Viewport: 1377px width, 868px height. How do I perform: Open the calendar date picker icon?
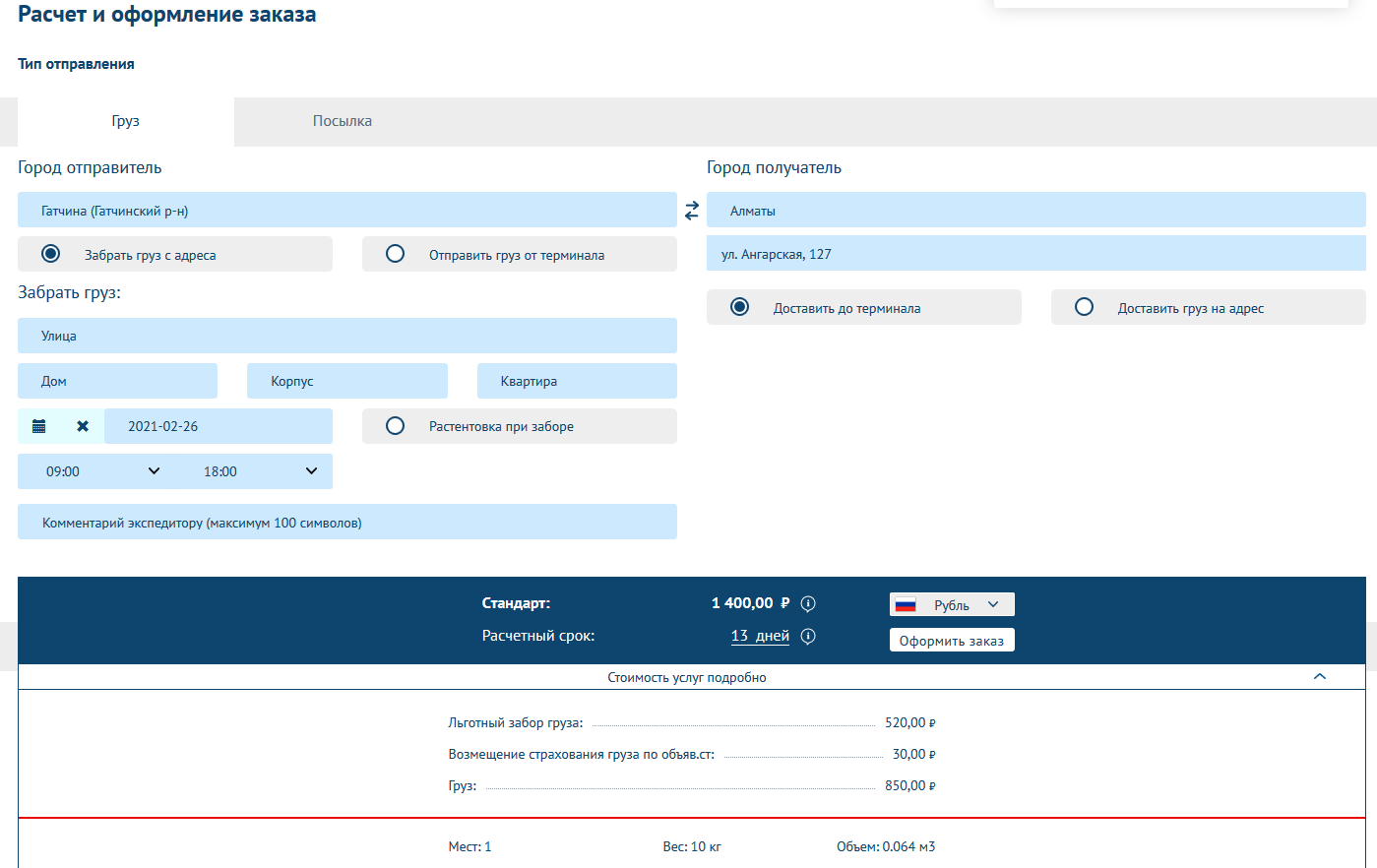39,426
